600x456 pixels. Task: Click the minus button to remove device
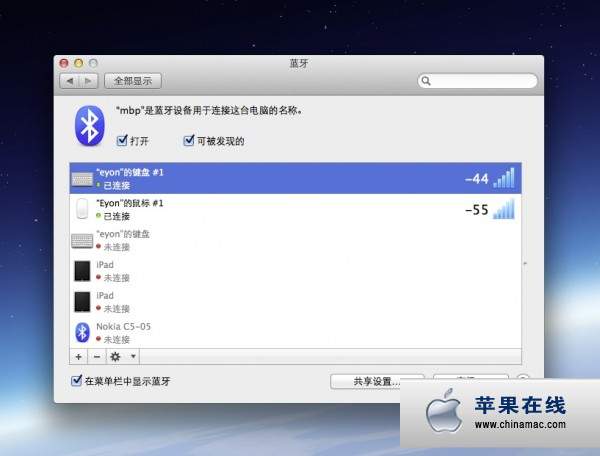point(97,356)
